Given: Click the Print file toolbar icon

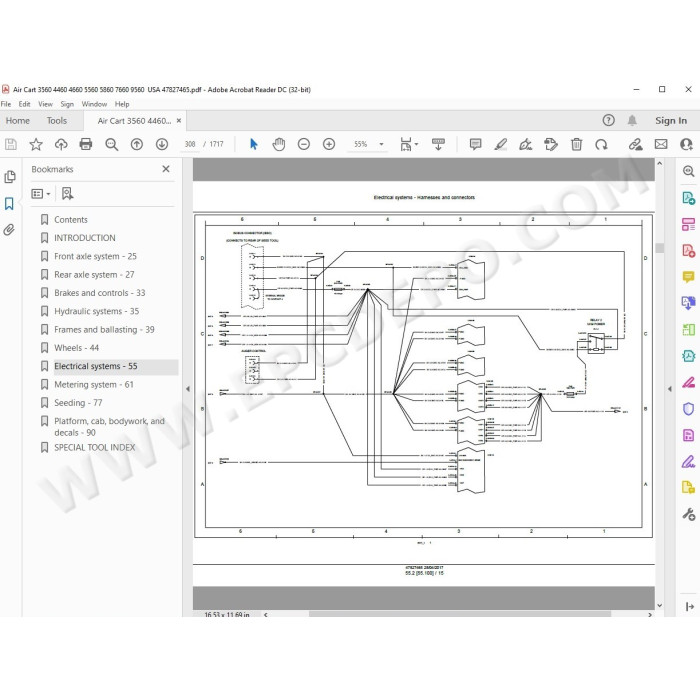Looking at the screenshot, I should [x=86, y=144].
